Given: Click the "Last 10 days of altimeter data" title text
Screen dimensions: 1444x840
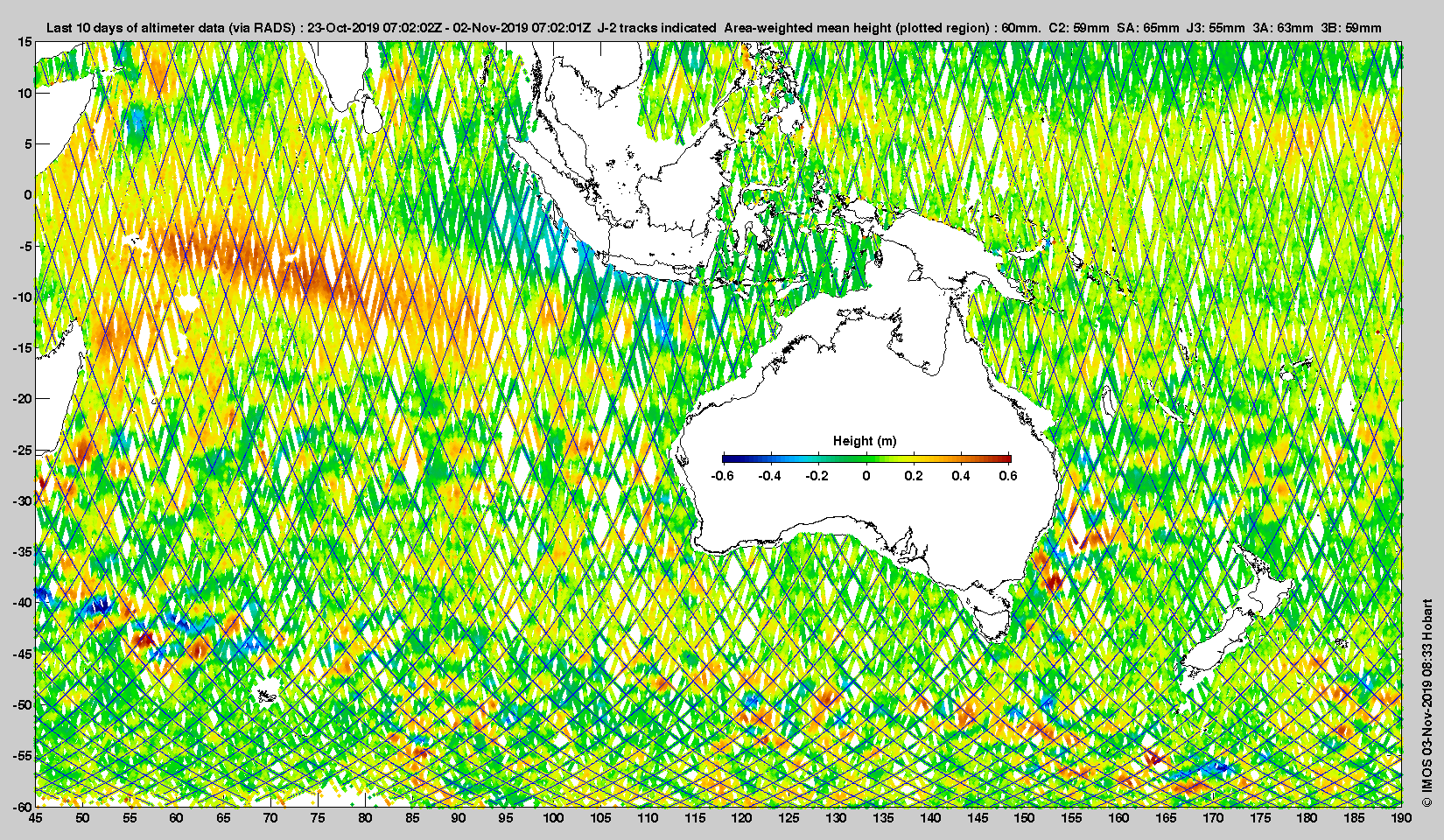Looking at the screenshot, I should 137,28.
